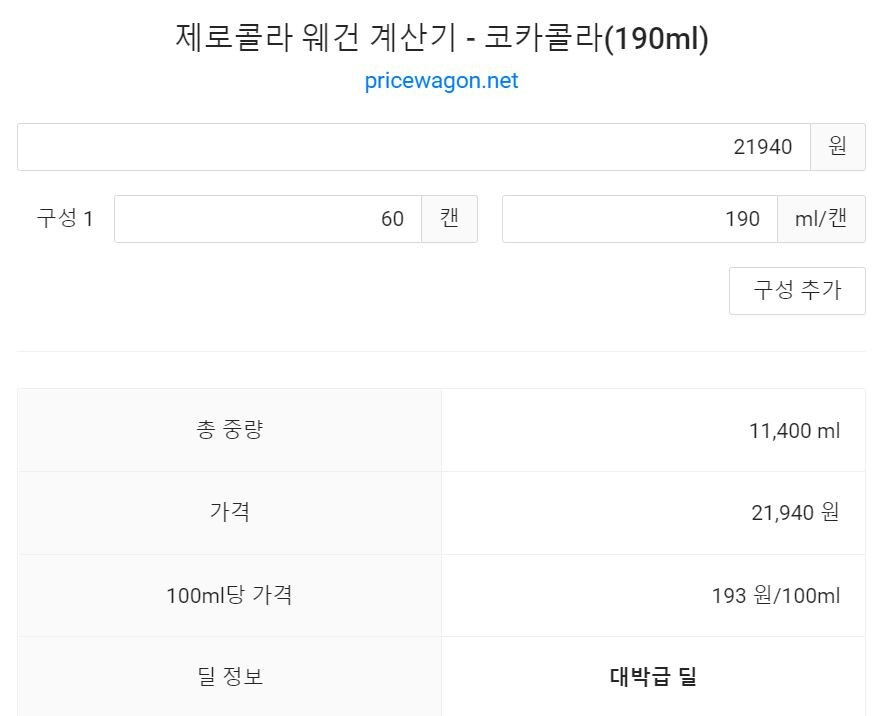The image size is (882, 716).
Task: Open the pricewagon.net link
Action: point(441,80)
